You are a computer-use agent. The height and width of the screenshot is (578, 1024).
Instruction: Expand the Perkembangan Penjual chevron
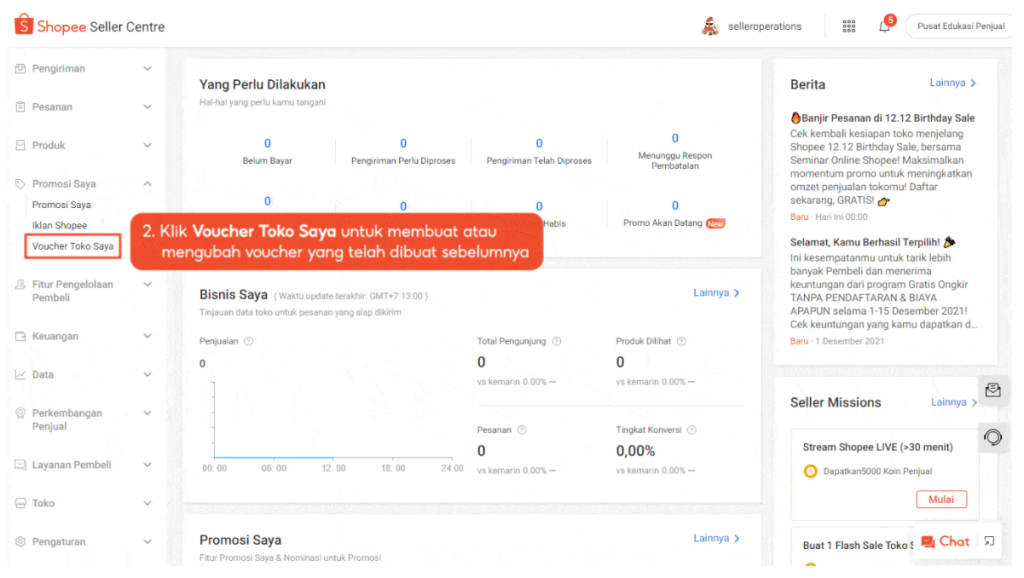click(148, 413)
